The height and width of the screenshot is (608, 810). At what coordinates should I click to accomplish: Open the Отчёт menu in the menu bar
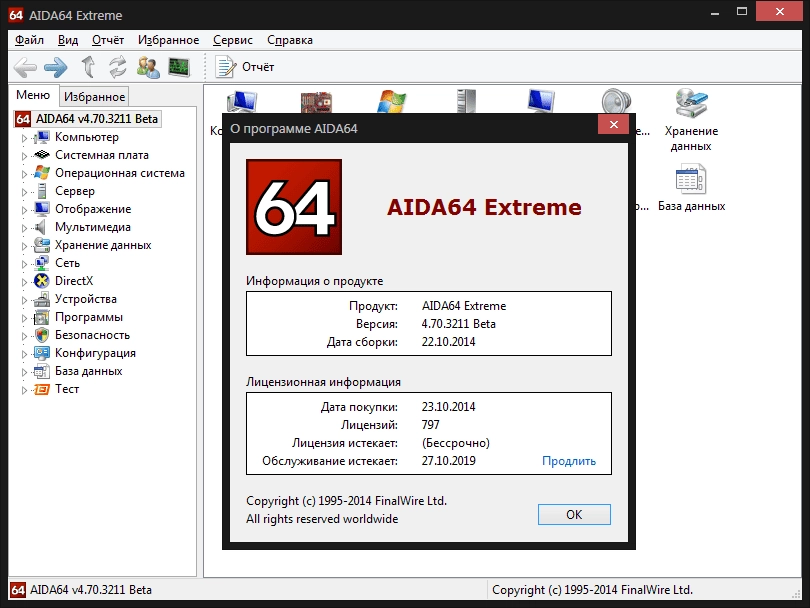point(108,40)
